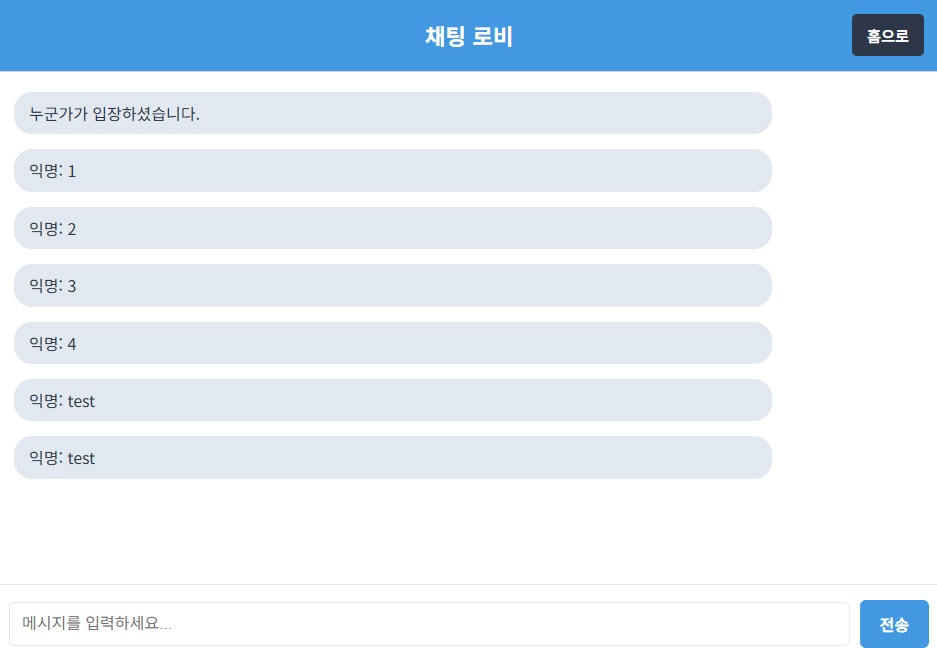Screen dimensions: 937x648
Task: Click the 홈으로 button
Action: point(887,35)
